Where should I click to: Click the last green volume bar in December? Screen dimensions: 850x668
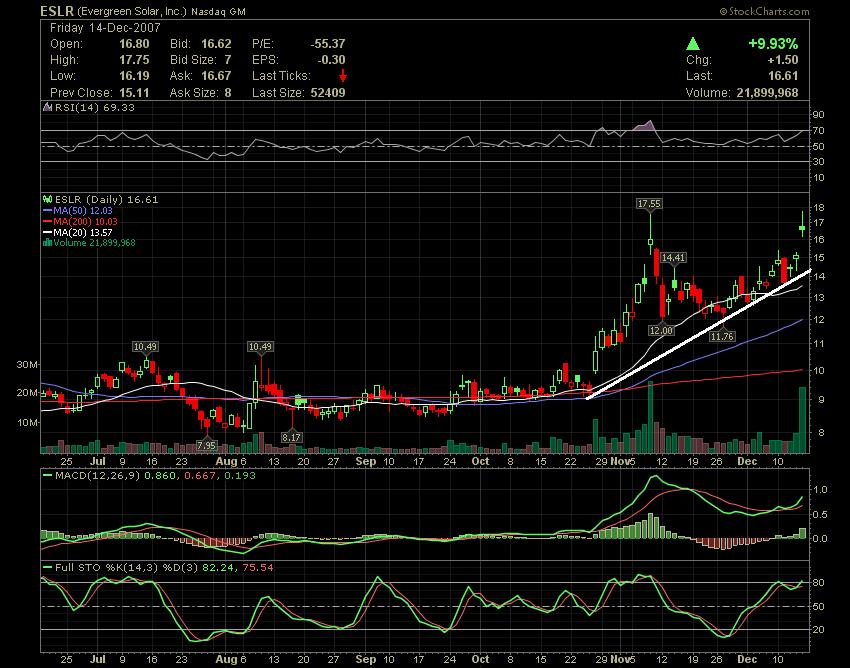(802, 420)
